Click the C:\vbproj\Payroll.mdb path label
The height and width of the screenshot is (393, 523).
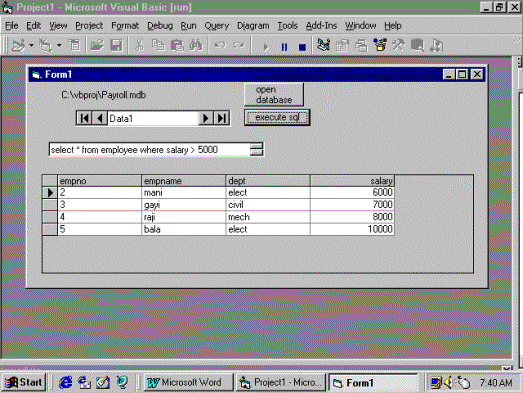pyautogui.click(x=103, y=95)
